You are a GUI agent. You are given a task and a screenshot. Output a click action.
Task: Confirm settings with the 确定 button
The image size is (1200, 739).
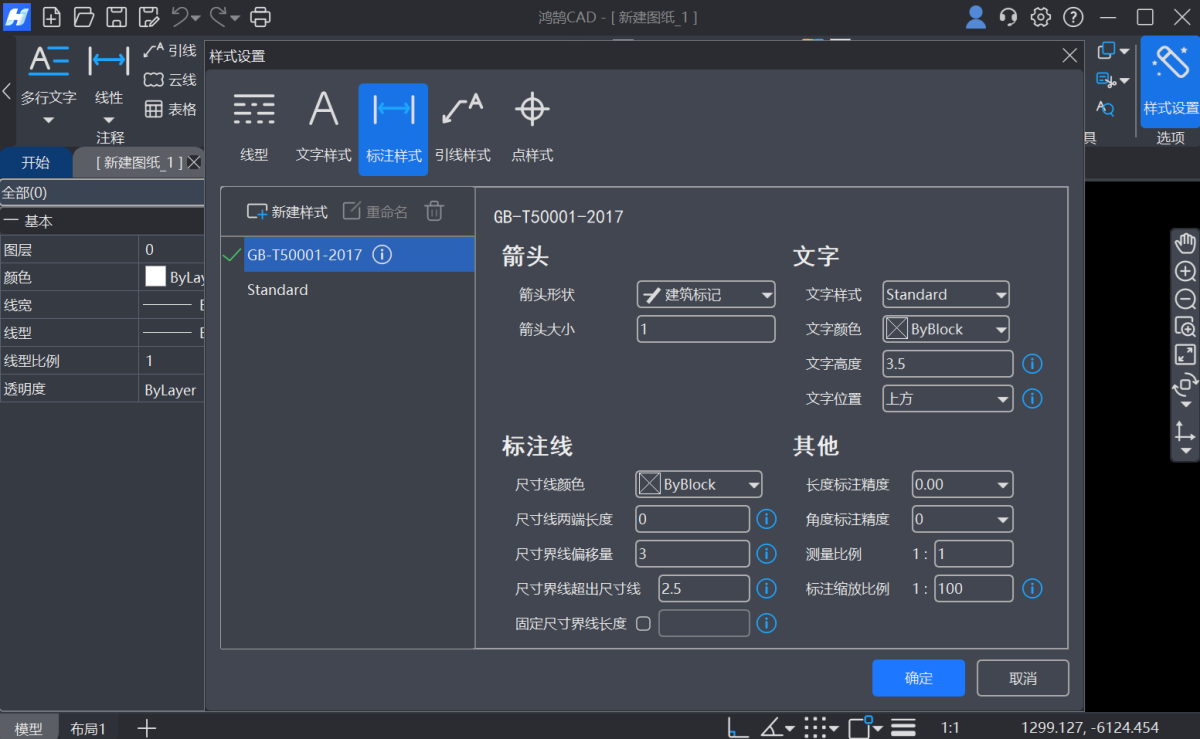(918, 678)
